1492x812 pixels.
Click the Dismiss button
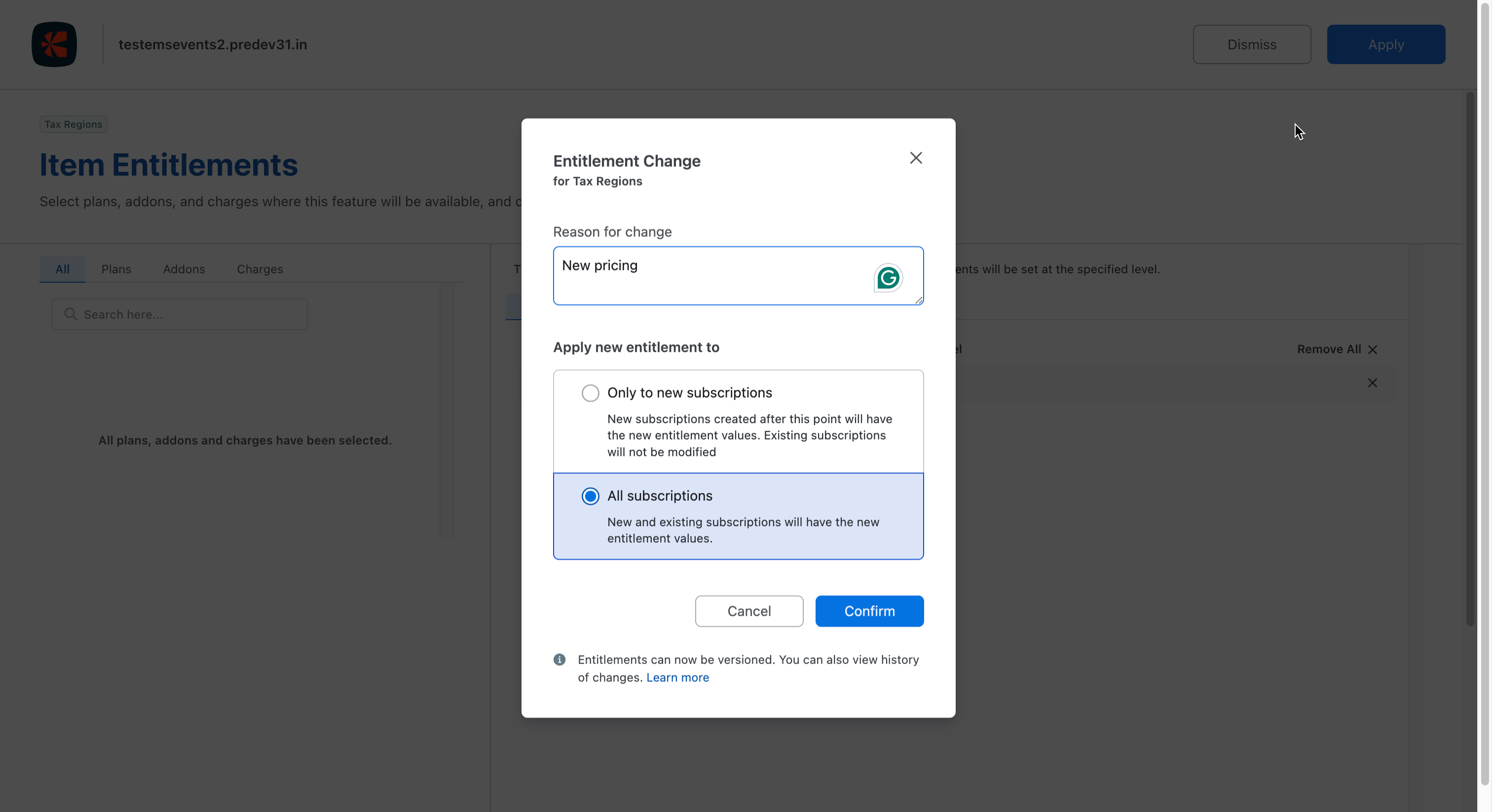click(x=1251, y=44)
